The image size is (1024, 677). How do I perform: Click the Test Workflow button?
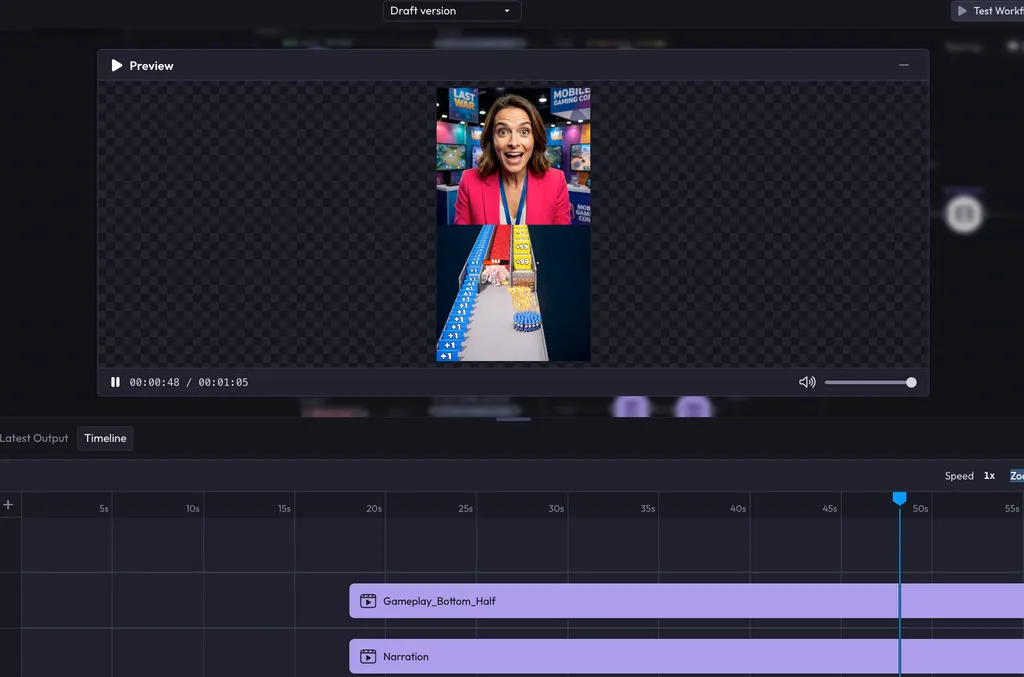[x=988, y=10]
